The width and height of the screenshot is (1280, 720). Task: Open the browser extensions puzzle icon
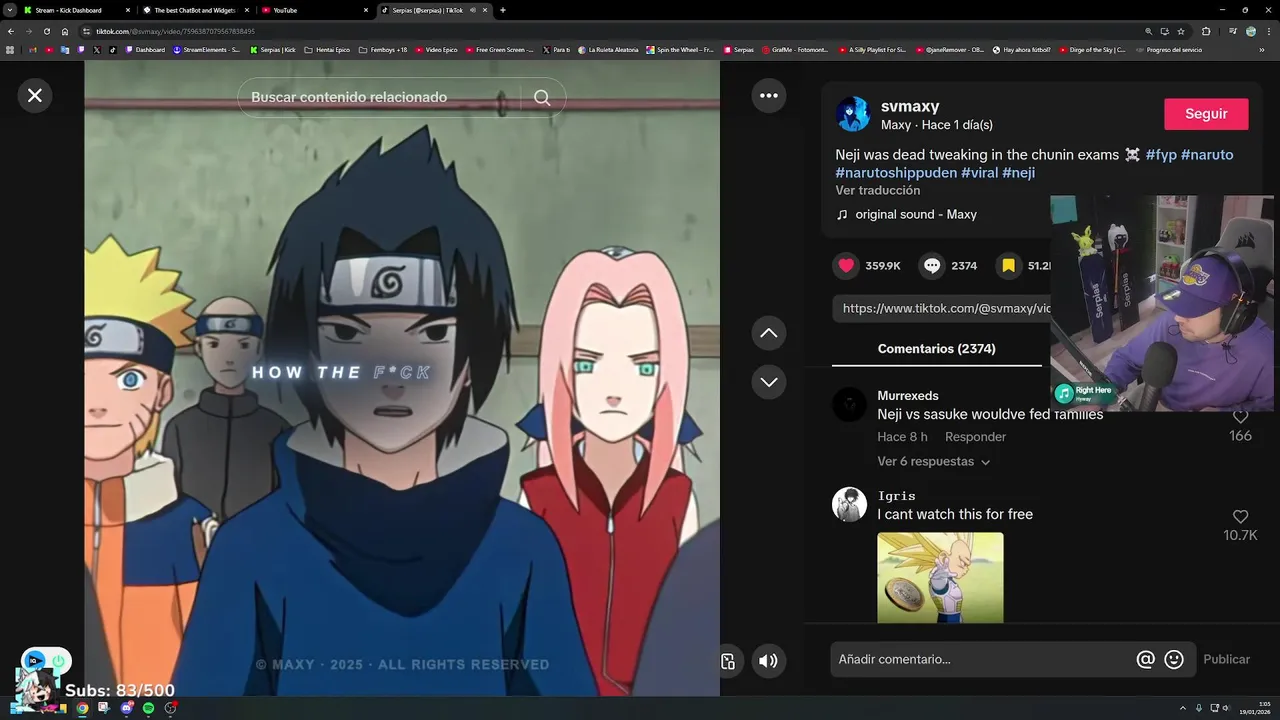coord(1206,31)
